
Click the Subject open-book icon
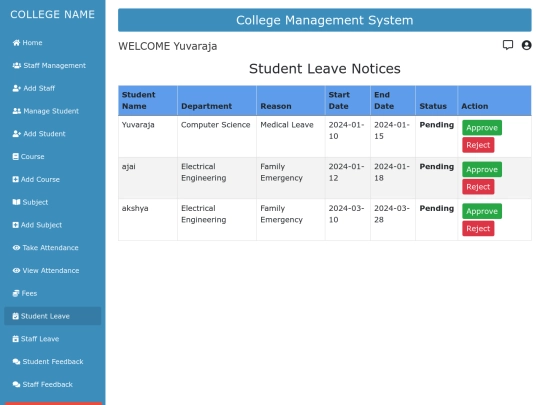pyautogui.click(x=16, y=202)
